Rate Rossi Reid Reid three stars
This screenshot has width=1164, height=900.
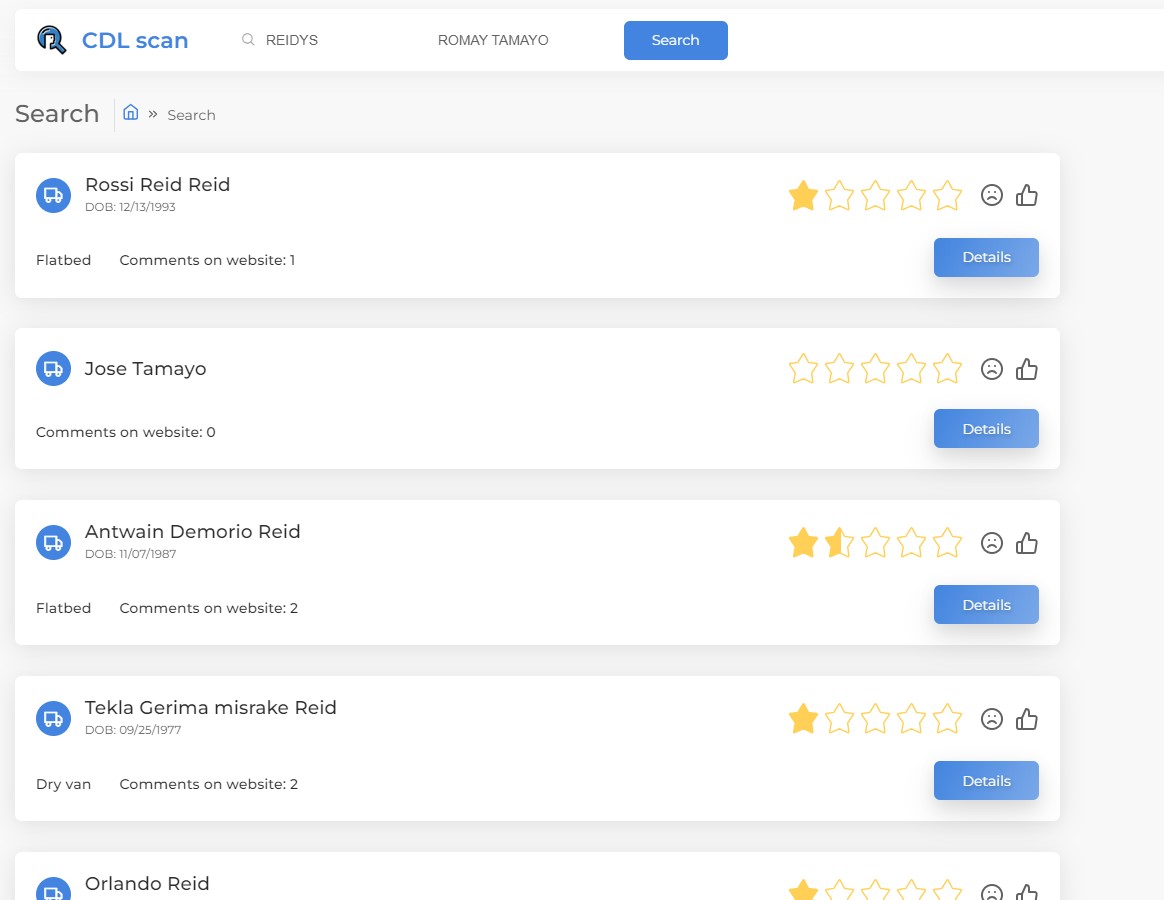coord(875,196)
